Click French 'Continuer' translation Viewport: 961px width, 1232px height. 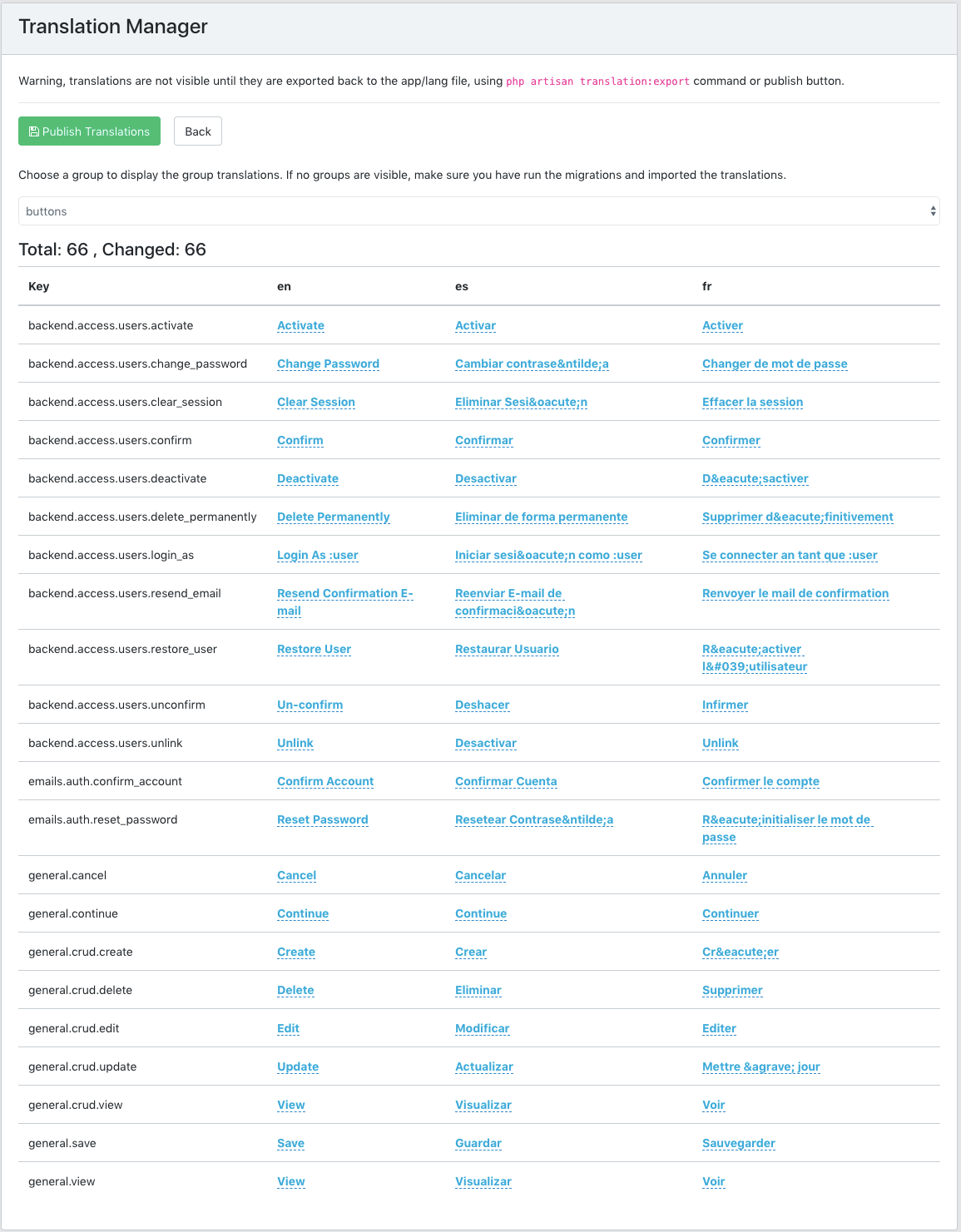(730, 914)
